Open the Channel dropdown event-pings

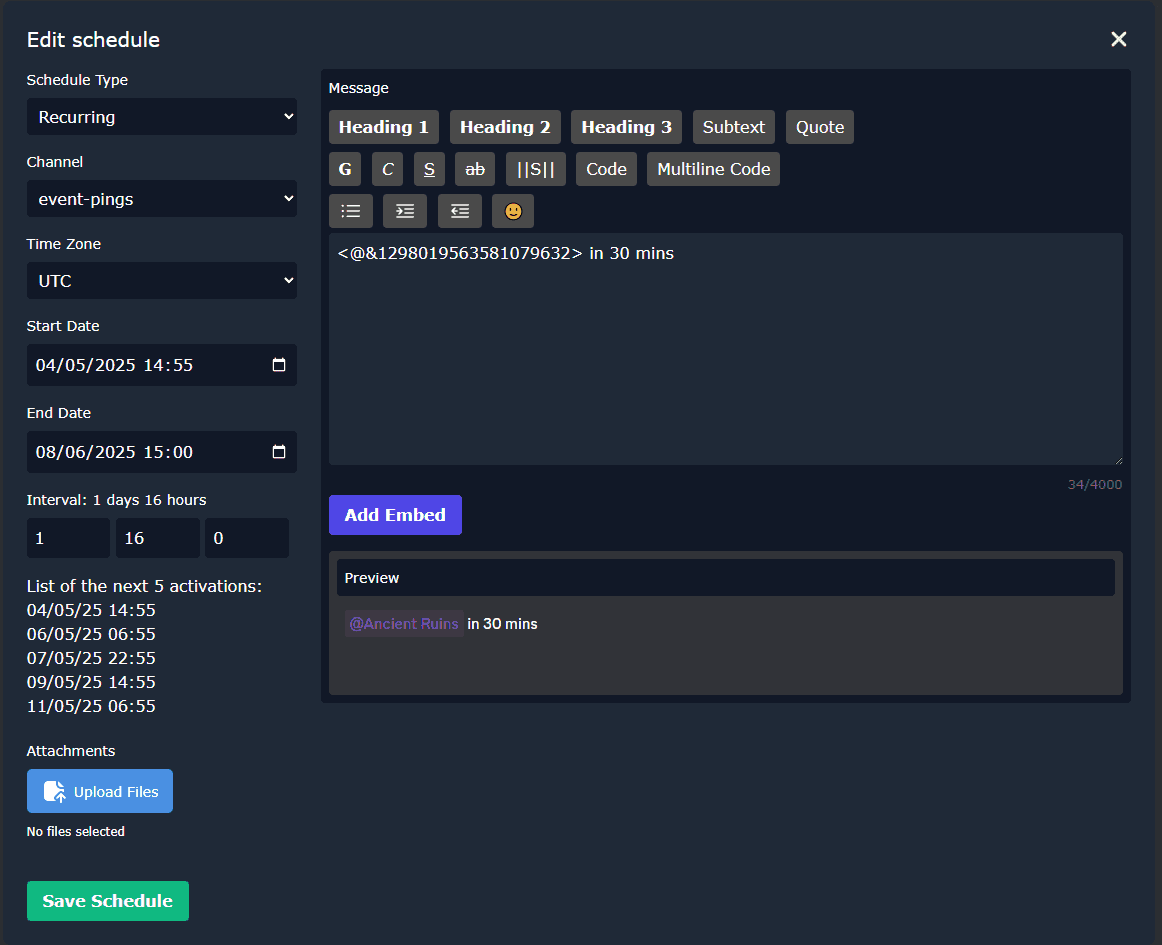162,199
